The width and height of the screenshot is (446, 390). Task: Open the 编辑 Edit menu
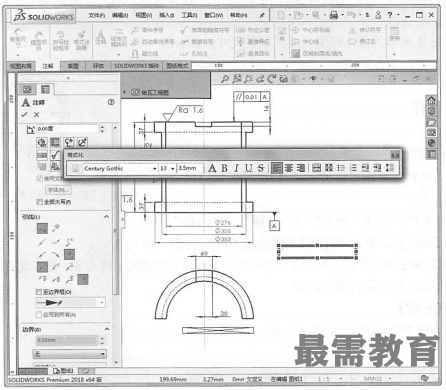click(120, 15)
